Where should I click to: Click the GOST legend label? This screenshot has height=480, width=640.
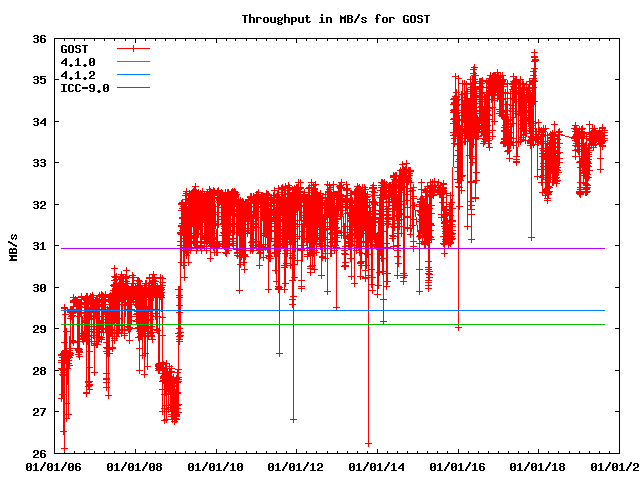pos(73,48)
